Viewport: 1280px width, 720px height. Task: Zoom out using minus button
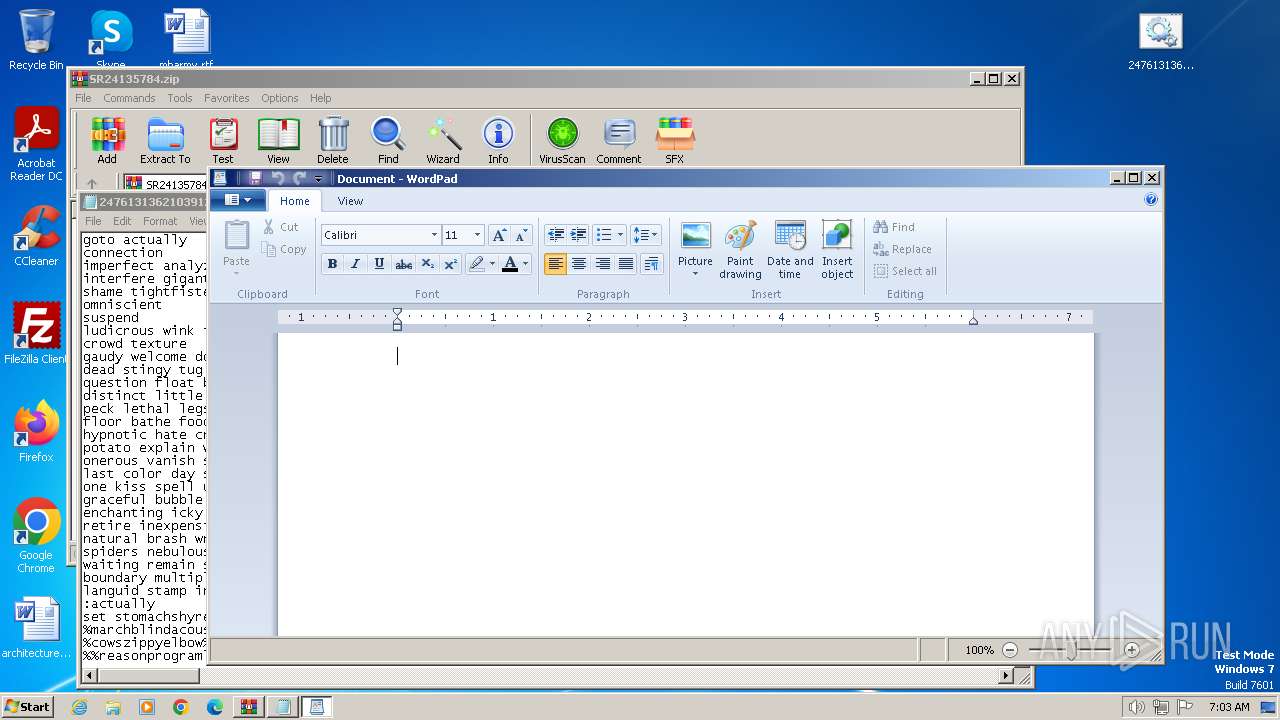point(1010,650)
